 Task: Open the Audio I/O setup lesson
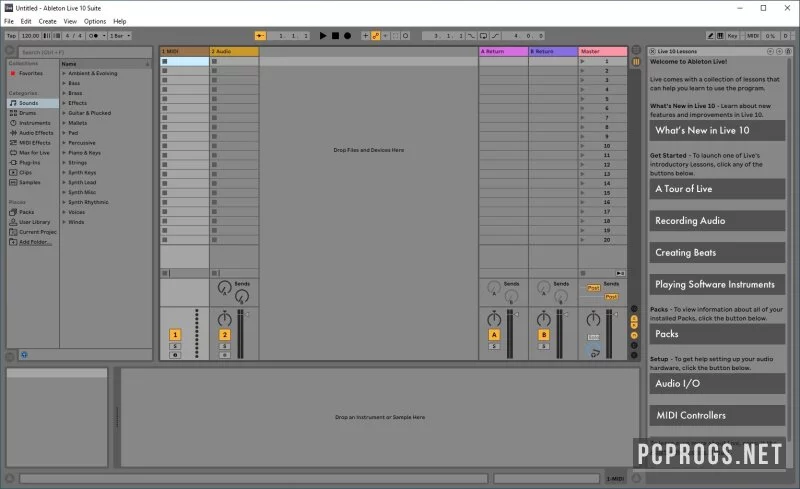point(717,383)
